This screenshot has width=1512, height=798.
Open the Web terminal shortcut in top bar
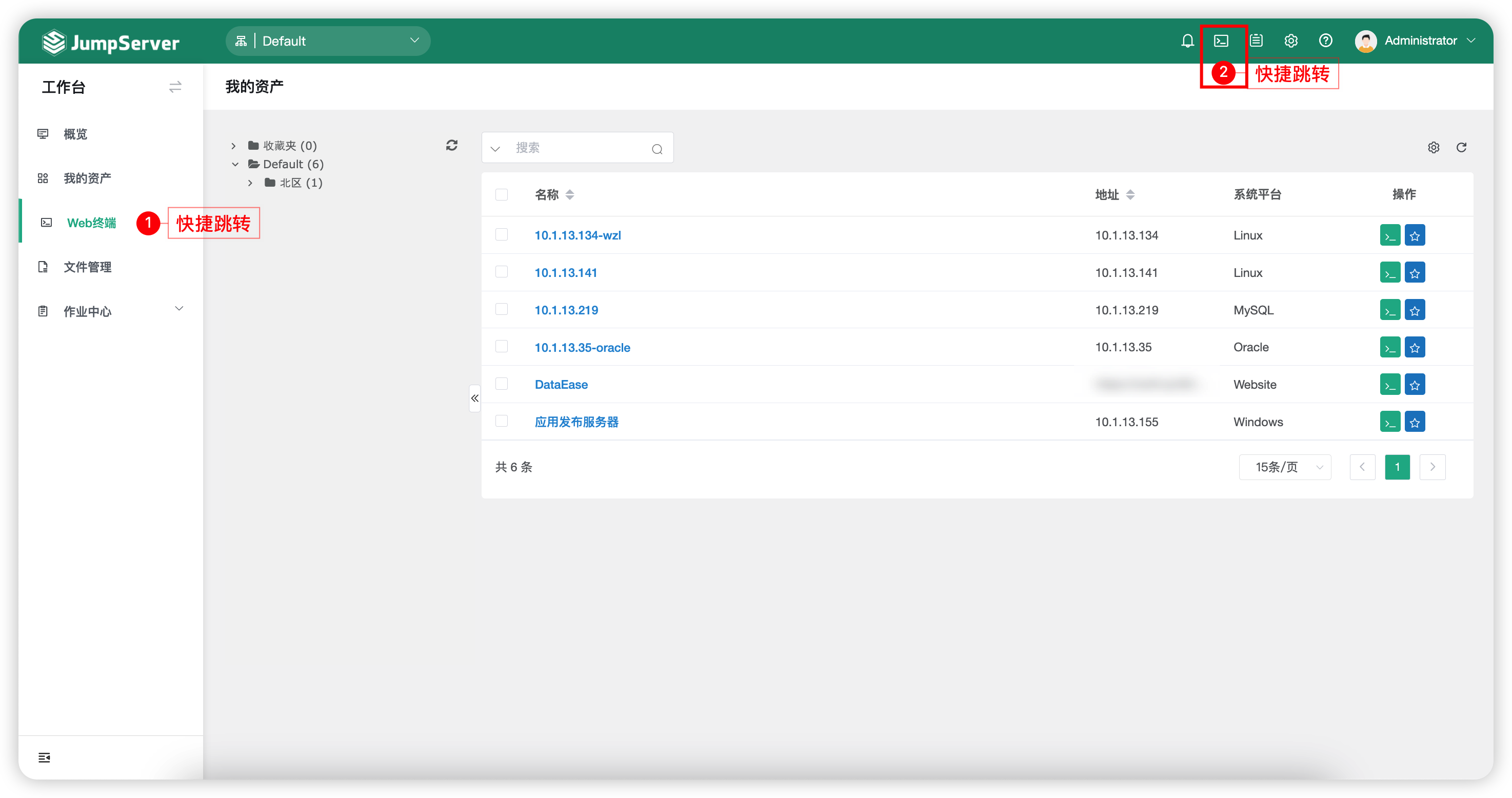coord(1223,41)
